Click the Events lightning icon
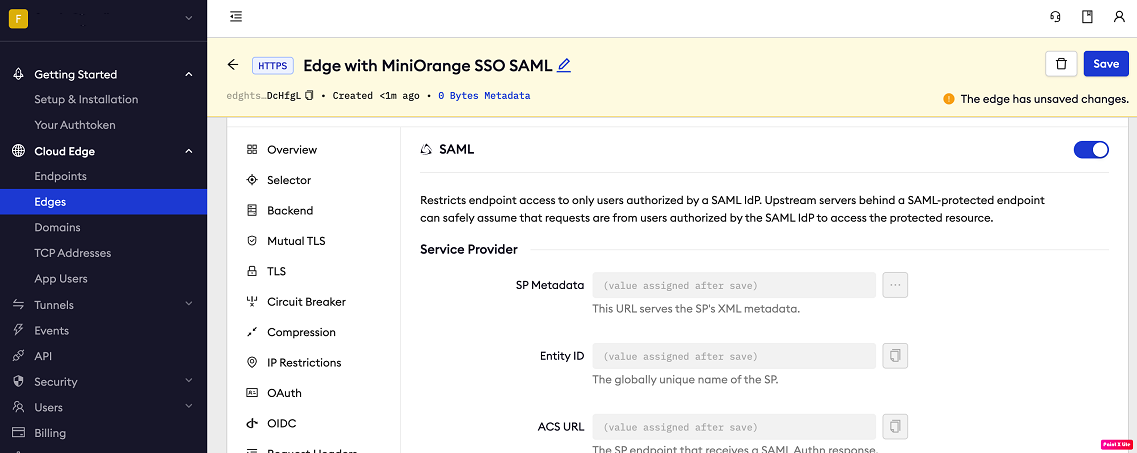 click(19, 331)
